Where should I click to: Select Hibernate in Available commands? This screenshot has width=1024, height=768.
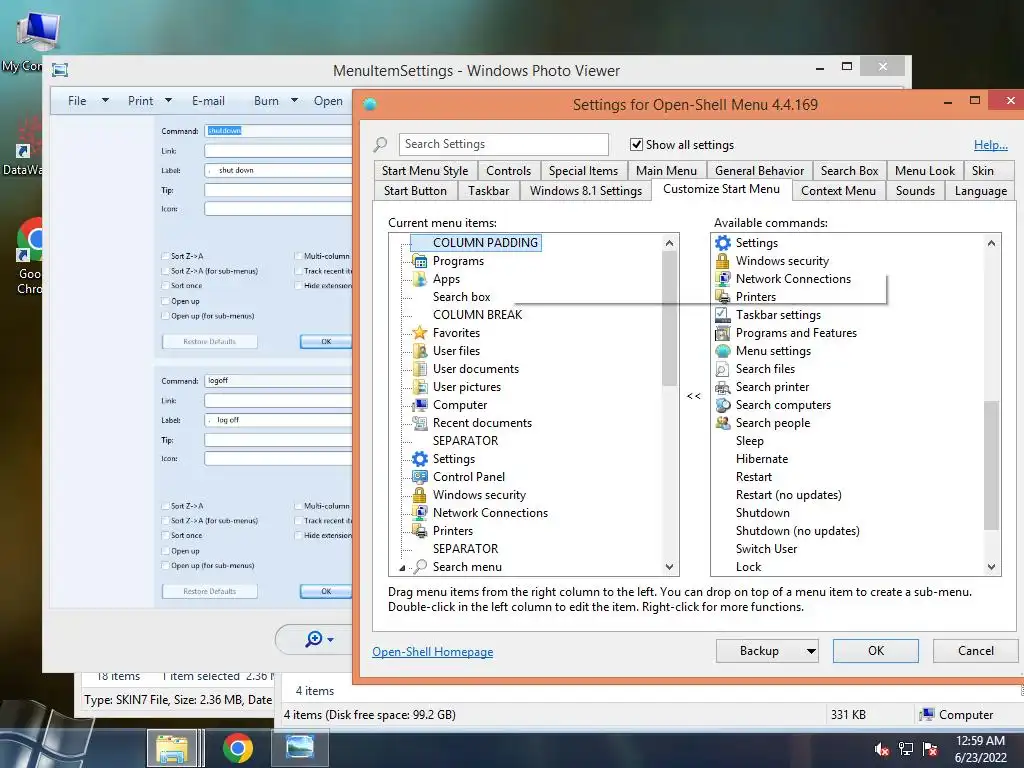762,459
